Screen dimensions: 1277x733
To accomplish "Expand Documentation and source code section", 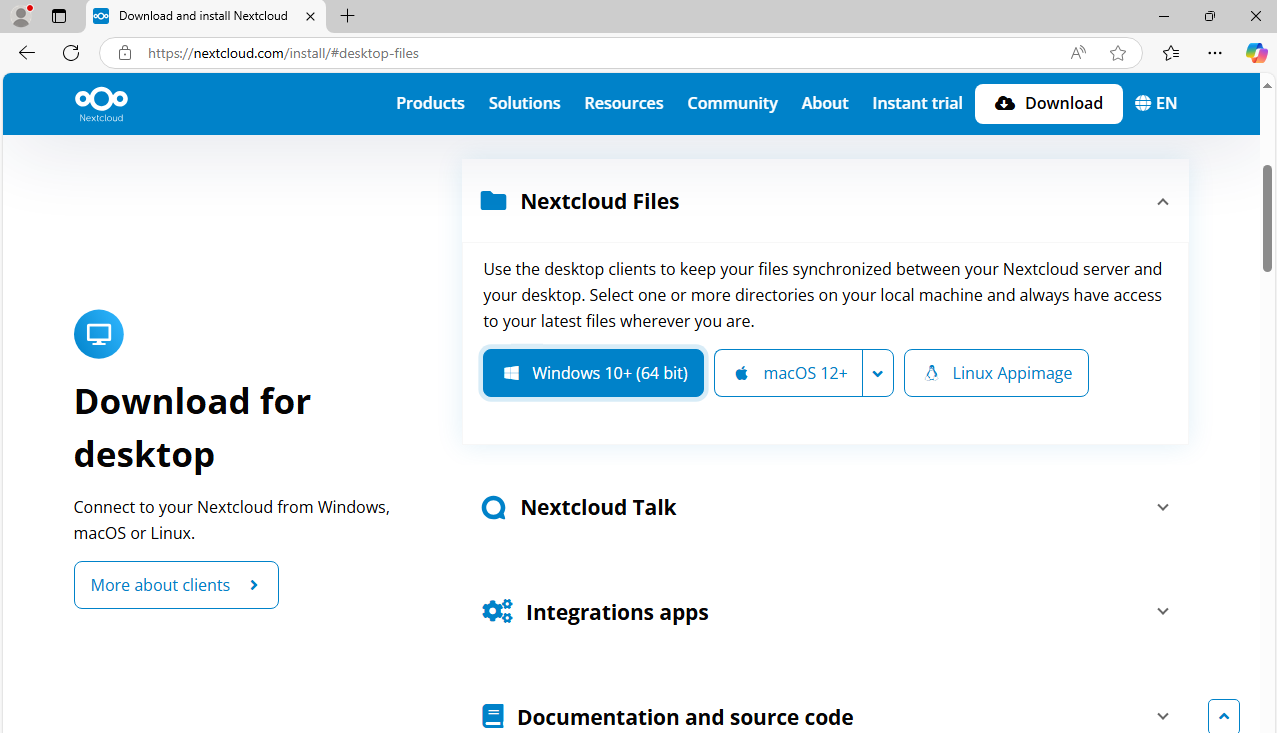I will pos(1163,716).
